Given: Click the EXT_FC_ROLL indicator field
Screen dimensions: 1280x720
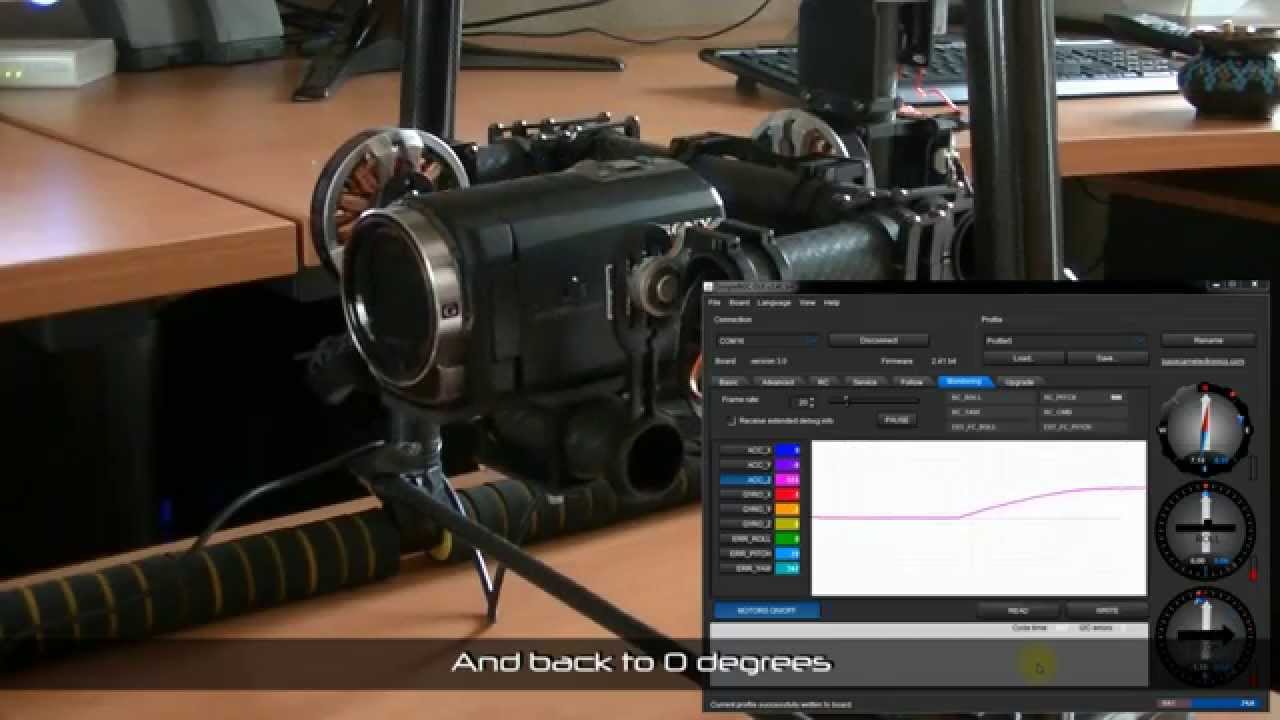Looking at the screenshot, I should coord(991,427).
